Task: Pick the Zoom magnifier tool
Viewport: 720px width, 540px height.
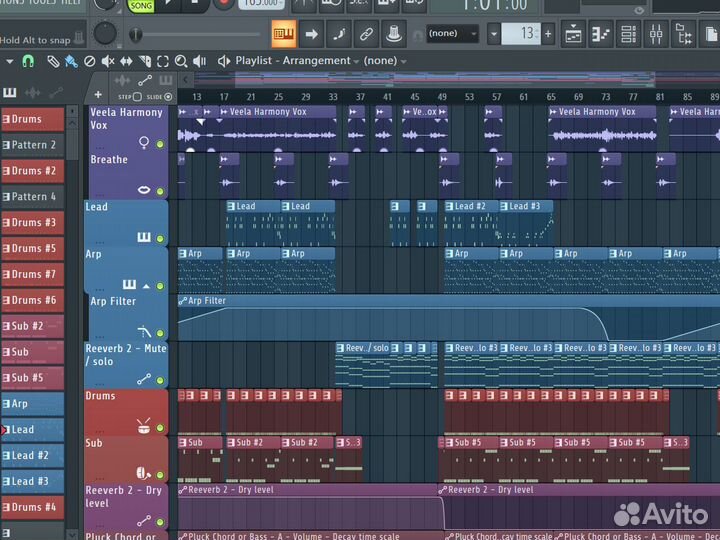Action: pos(181,61)
